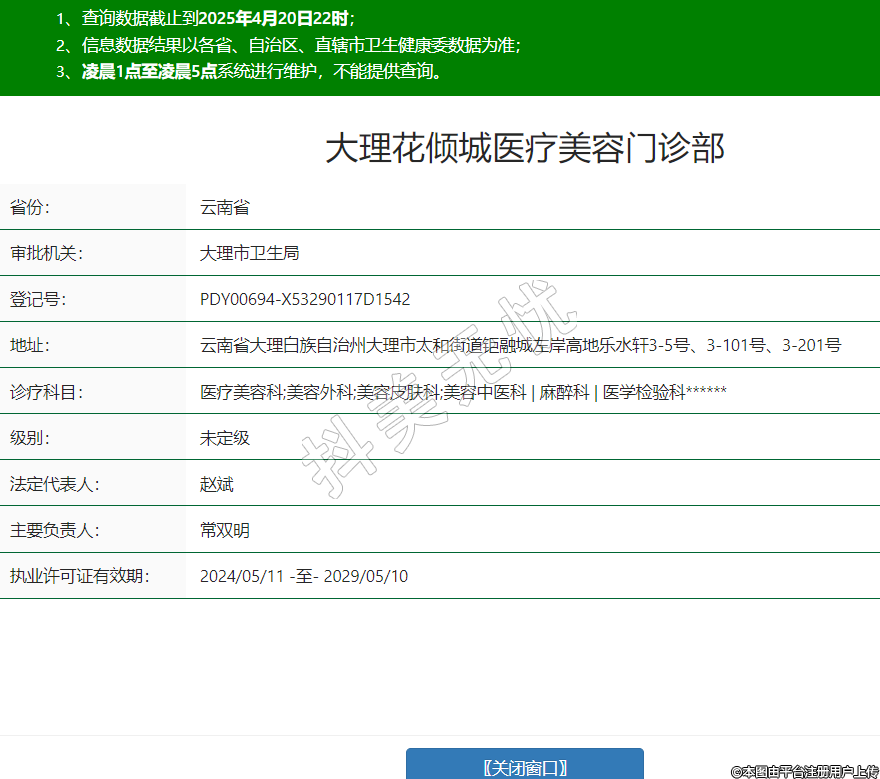This screenshot has height=779, width=880.
Task: Click the validity dates 2024/05/11 -至- 2029/05/10
Action: [304, 576]
